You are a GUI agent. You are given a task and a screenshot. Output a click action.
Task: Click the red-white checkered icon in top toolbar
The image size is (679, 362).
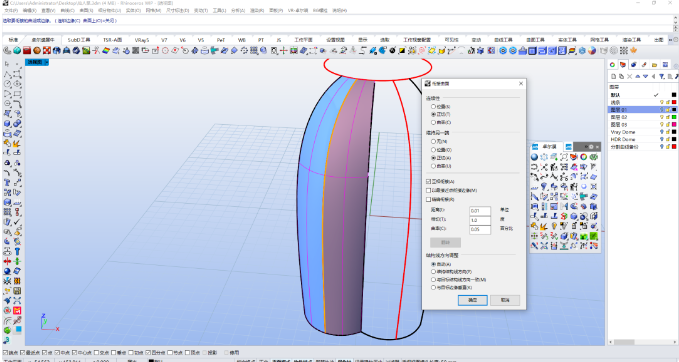(47, 51)
